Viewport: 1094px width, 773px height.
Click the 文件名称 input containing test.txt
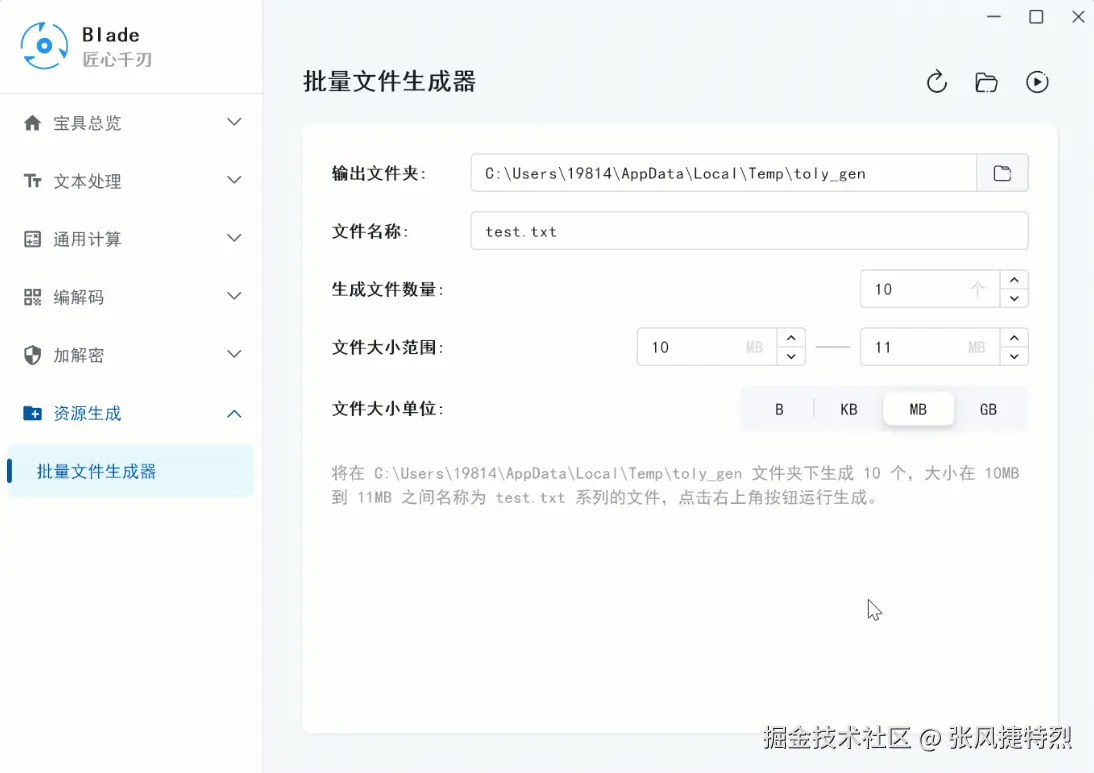point(749,231)
